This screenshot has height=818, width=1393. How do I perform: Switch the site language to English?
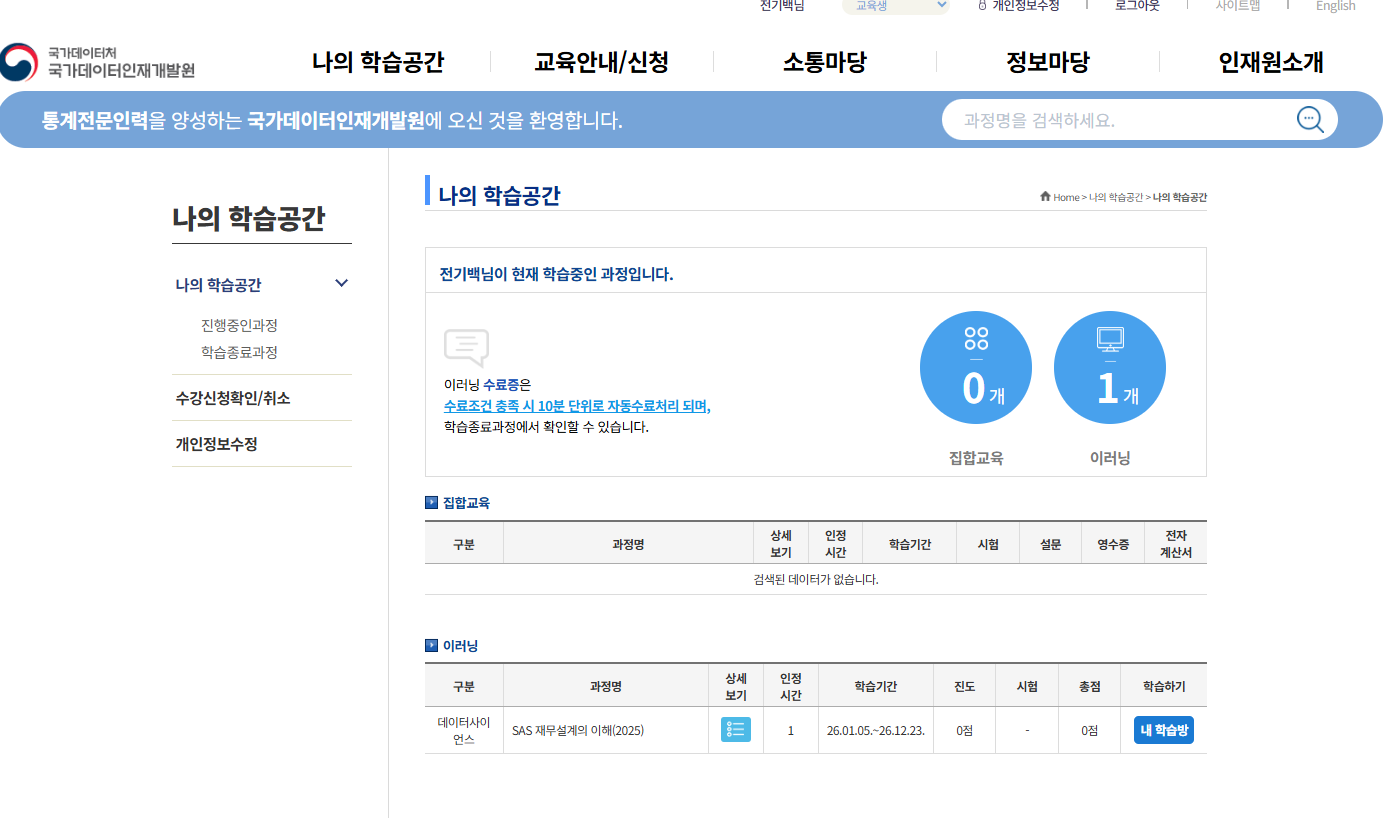[1335, 6]
